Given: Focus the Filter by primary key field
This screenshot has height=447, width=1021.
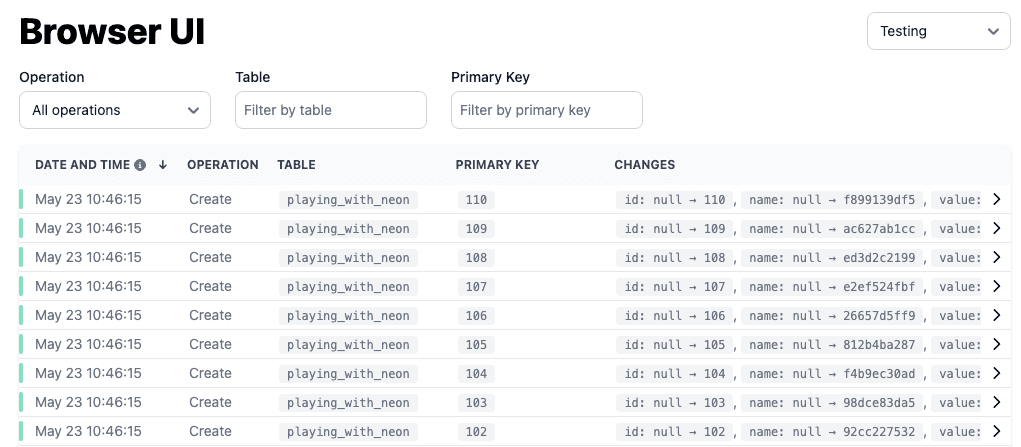Looking at the screenshot, I should click(x=547, y=110).
